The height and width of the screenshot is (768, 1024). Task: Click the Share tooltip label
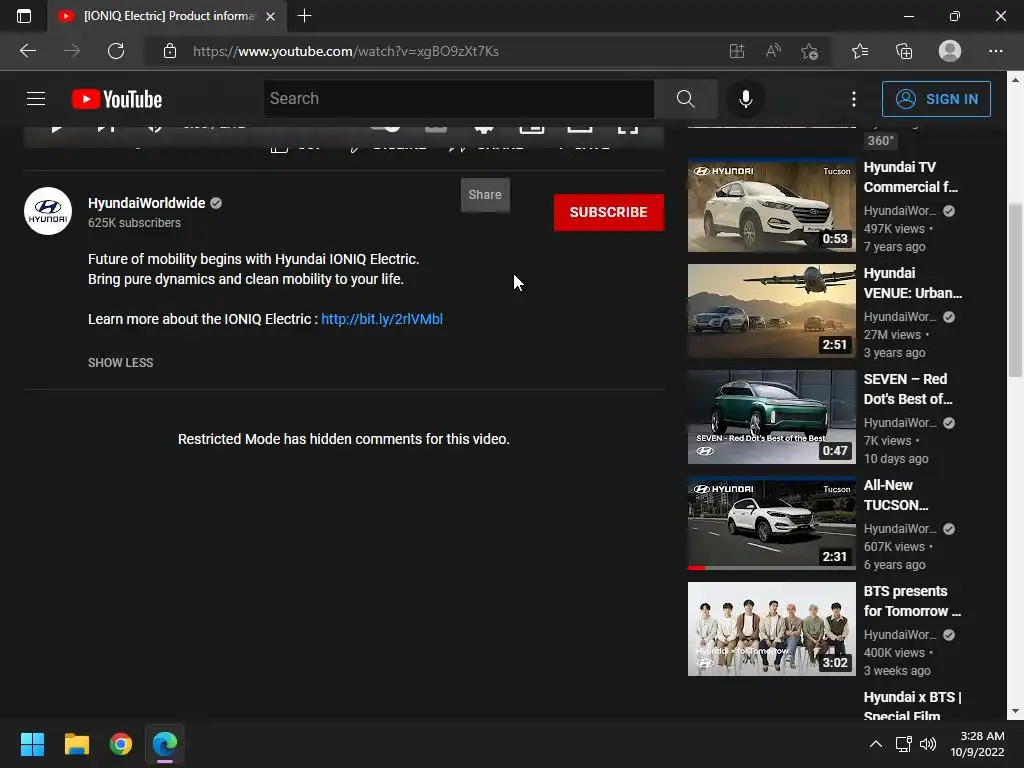point(485,195)
